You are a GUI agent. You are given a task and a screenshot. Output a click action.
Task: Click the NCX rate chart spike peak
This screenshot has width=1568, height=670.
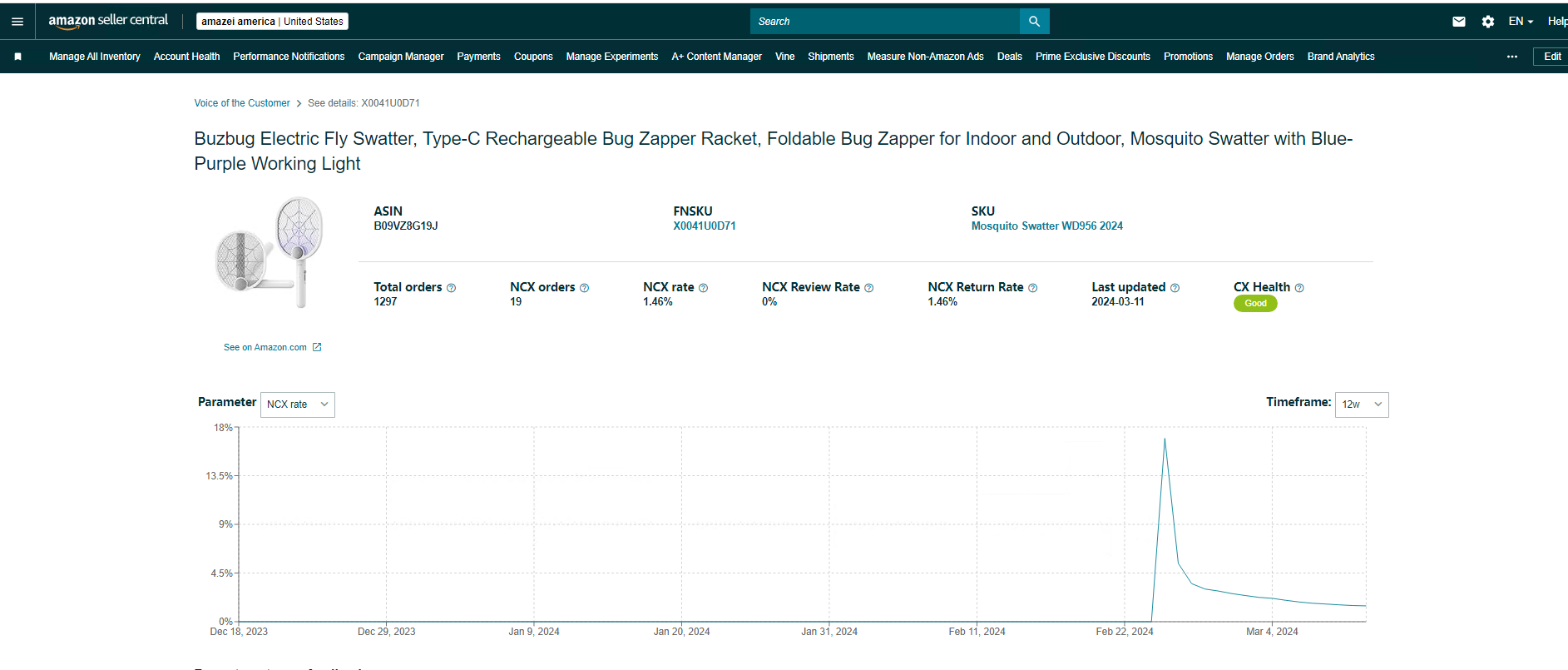pyautogui.click(x=1165, y=439)
